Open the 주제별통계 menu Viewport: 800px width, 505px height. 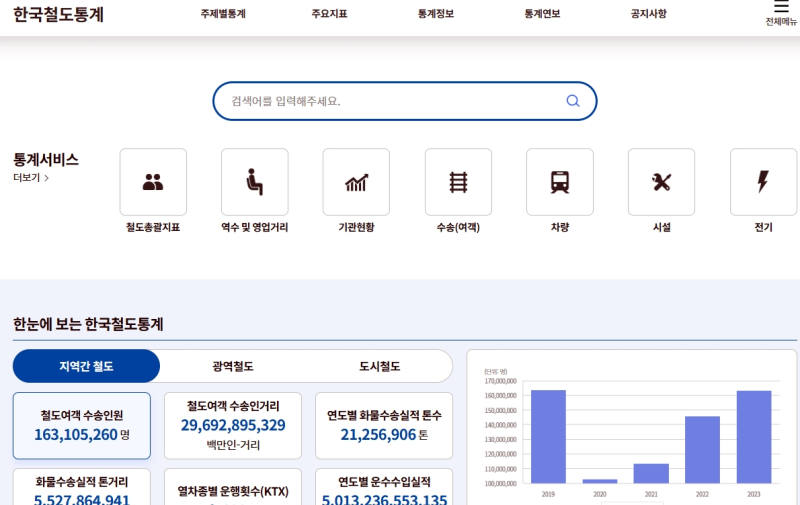coord(223,14)
